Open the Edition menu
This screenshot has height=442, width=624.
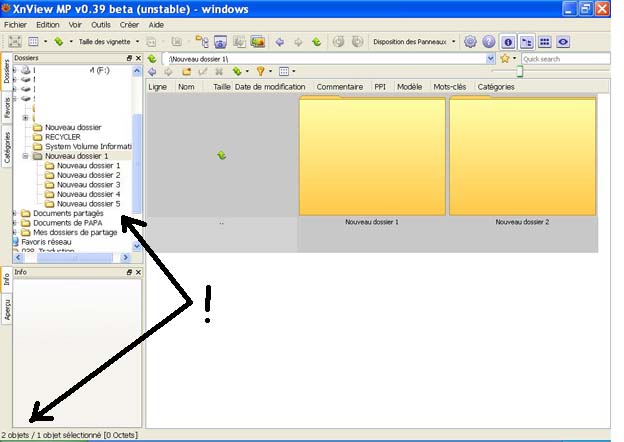48,25
